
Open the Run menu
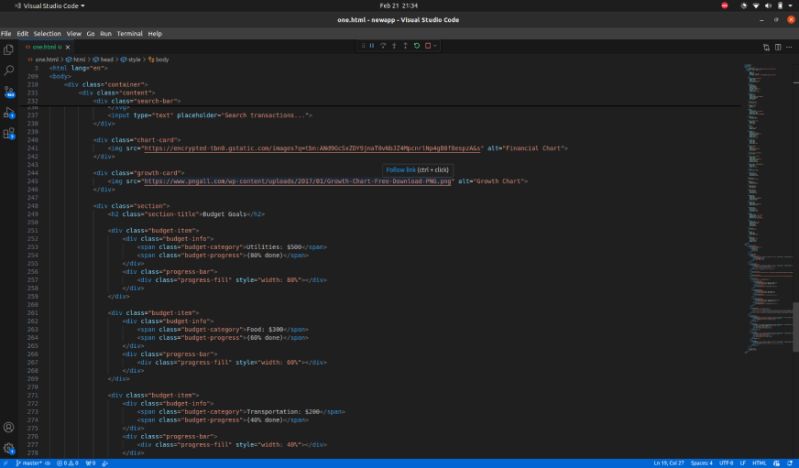point(105,34)
